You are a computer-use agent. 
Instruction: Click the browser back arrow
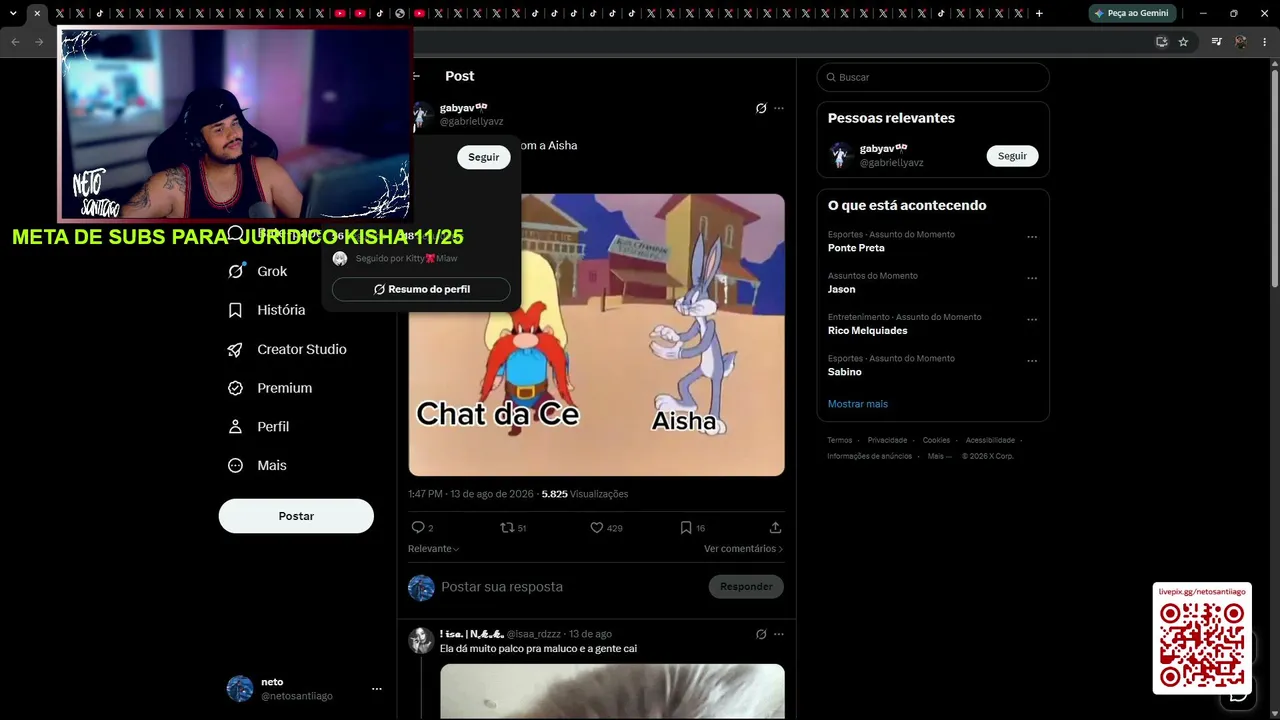click(15, 42)
